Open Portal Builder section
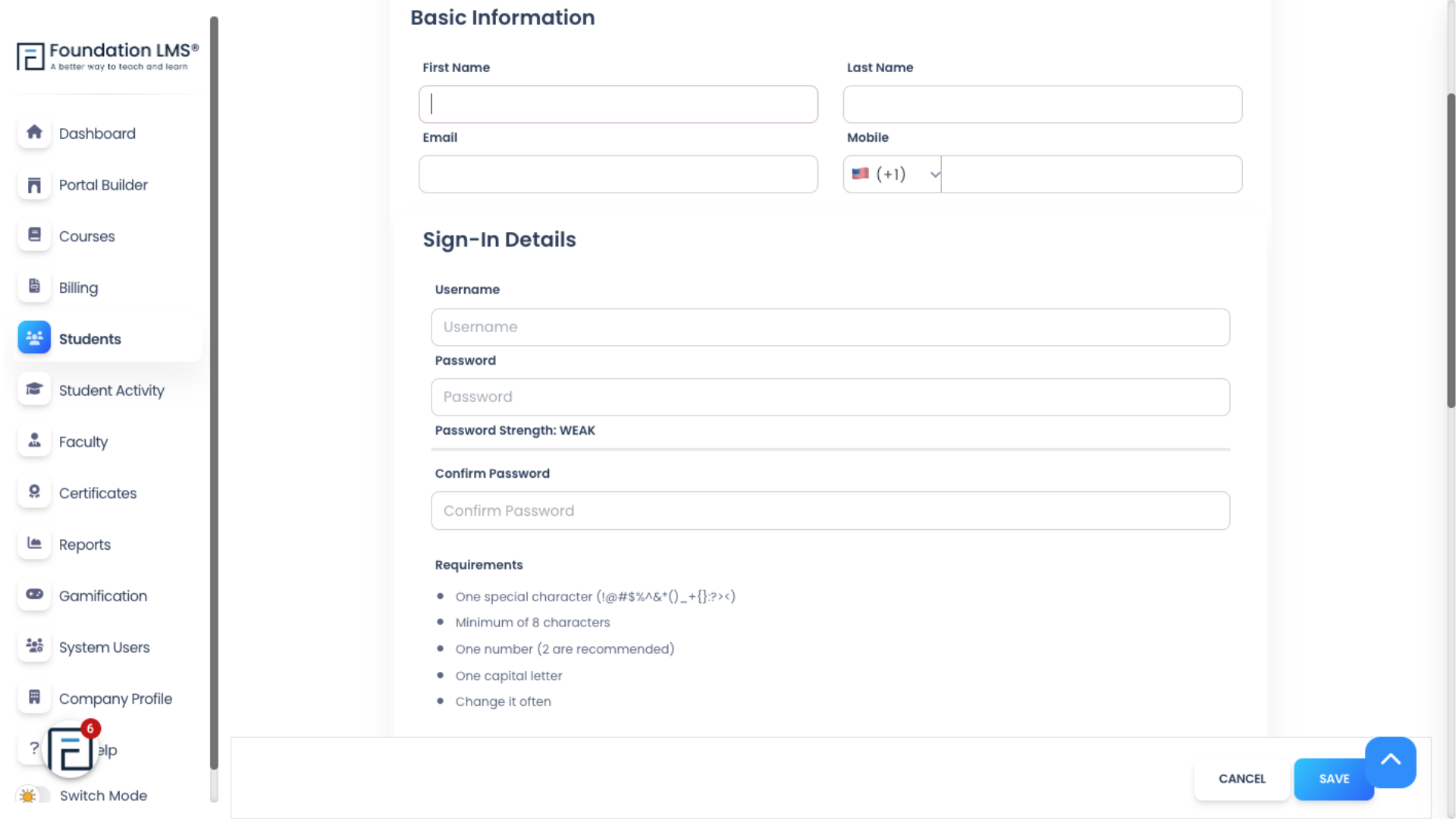The width and height of the screenshot is (1456, 819). coord(104,185)
